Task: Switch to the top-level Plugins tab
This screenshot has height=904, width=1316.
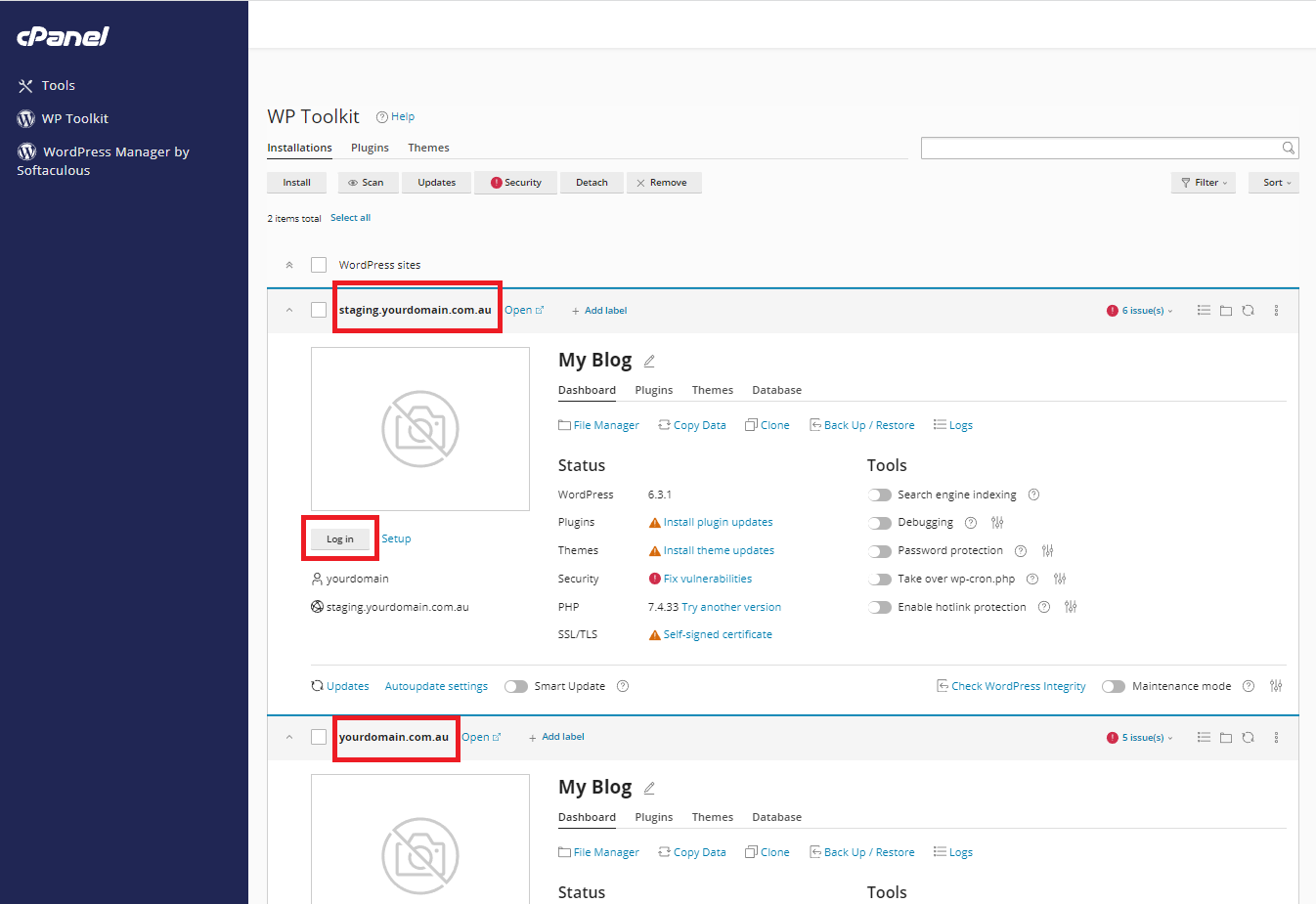Action: click(370, 148)
